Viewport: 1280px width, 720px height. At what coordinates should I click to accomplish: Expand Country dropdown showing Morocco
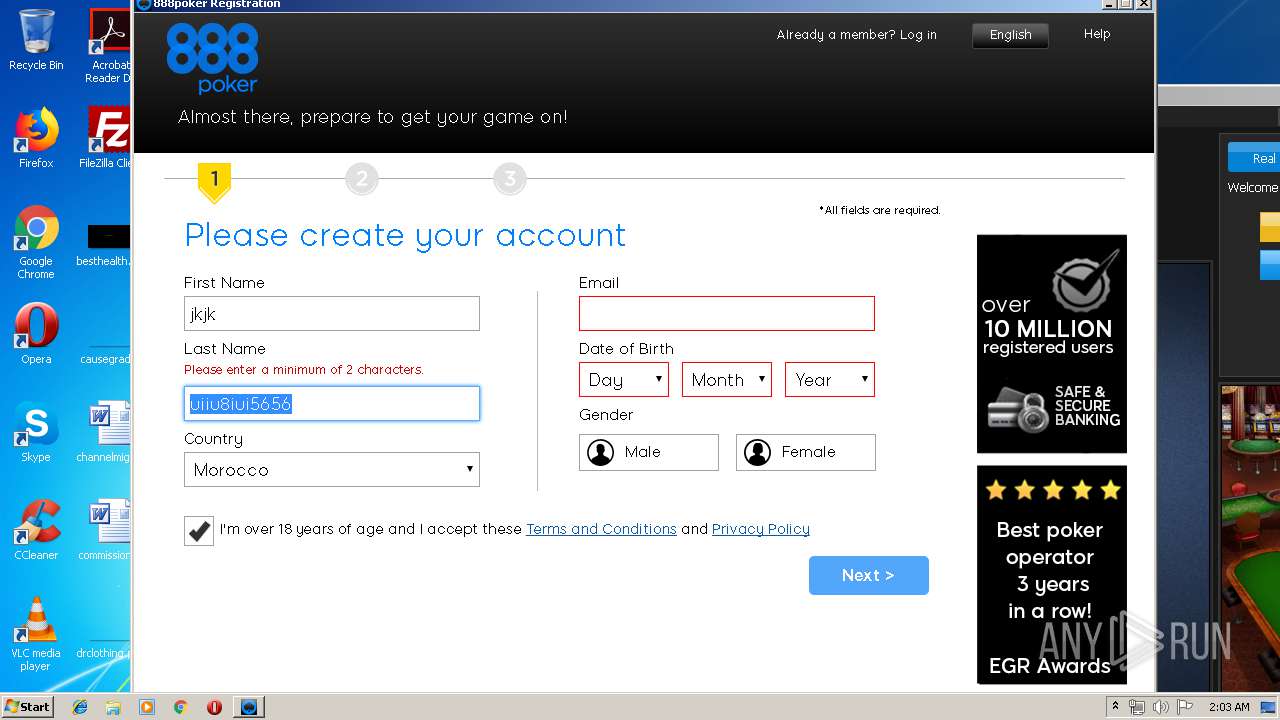click(332, 470)
